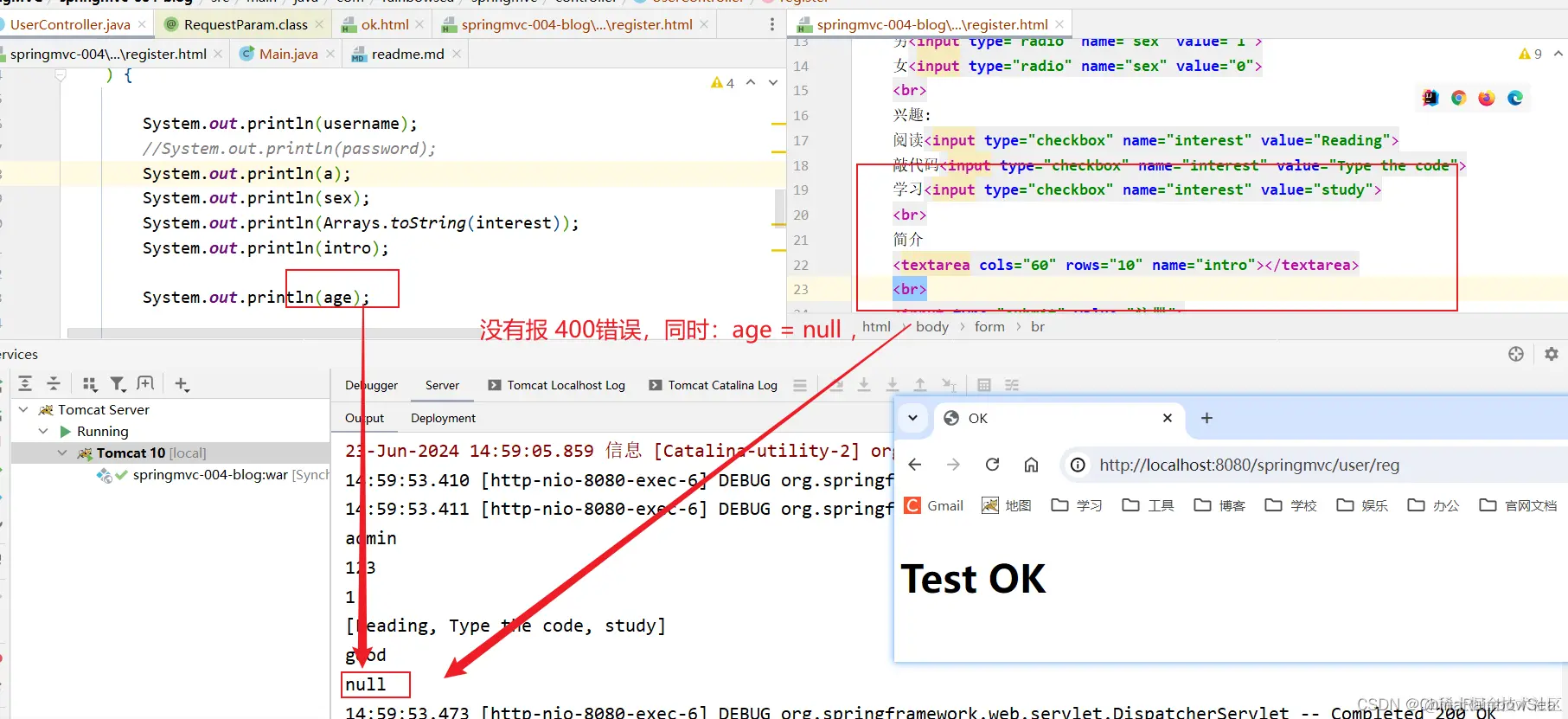Click the browser address bar URL
Screen dimensions: 1568x719
click(x=1249, y=465)
